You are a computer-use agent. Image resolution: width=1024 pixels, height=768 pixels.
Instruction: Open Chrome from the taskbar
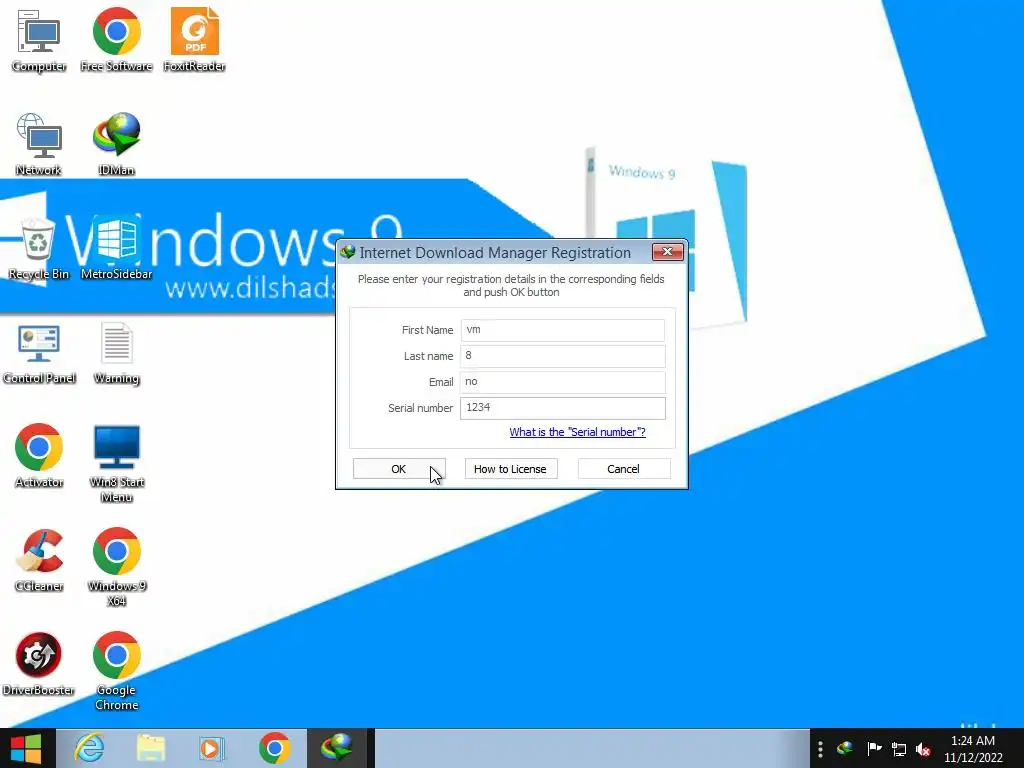tap(274, 748)
